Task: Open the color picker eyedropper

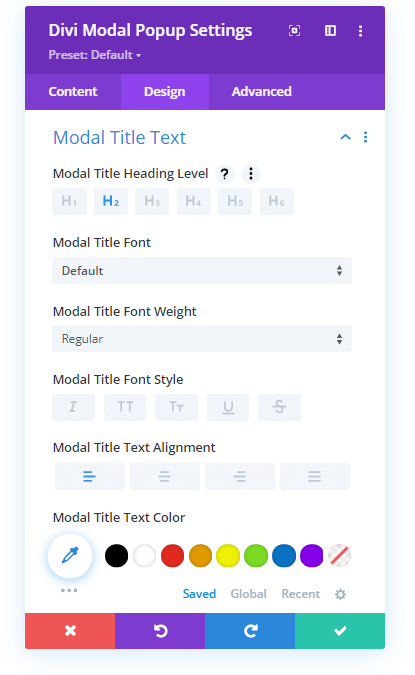Action: point(70,555)
